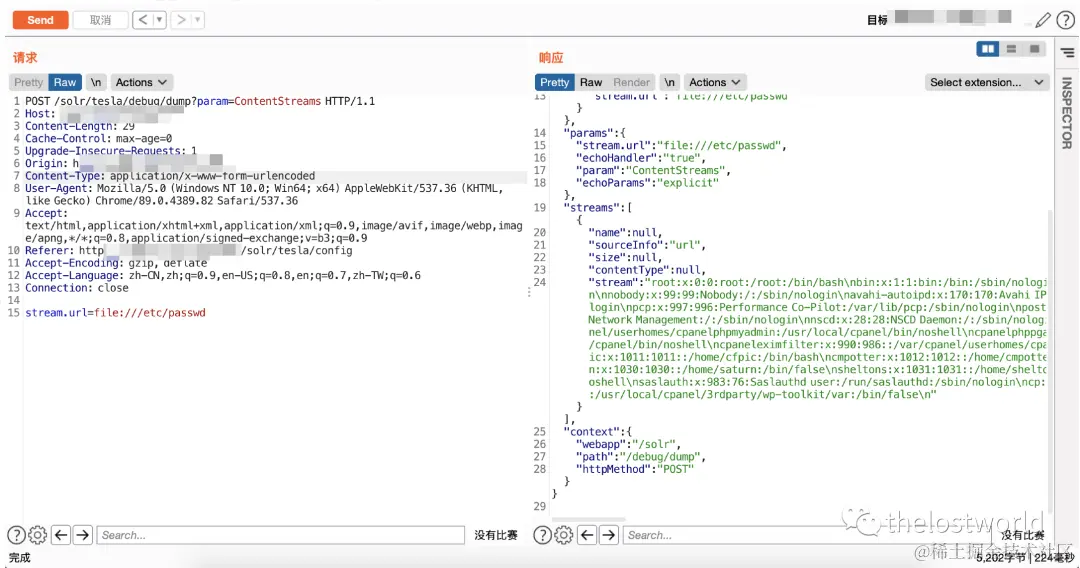
Task: Click the Content-Type header line
Action: click(x=170, y=176)
